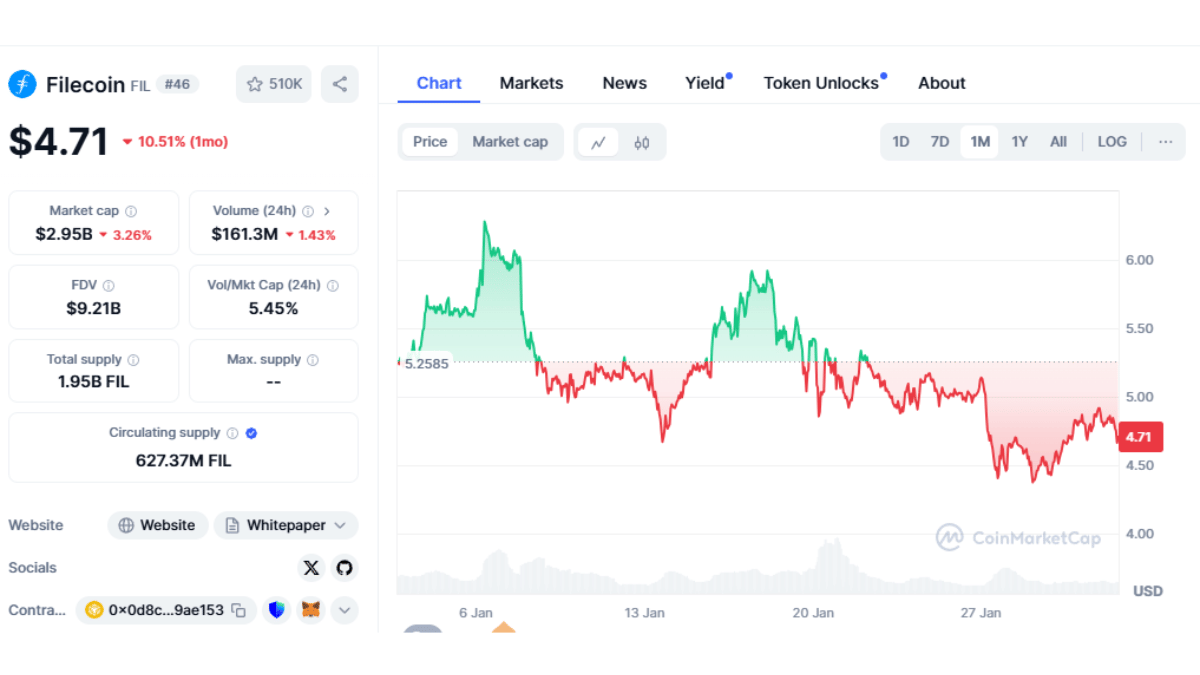The width and height of the screenshot is (1200, 675).
Task: Click the MetaMask fox icon
Action: (x=311, y=610)
